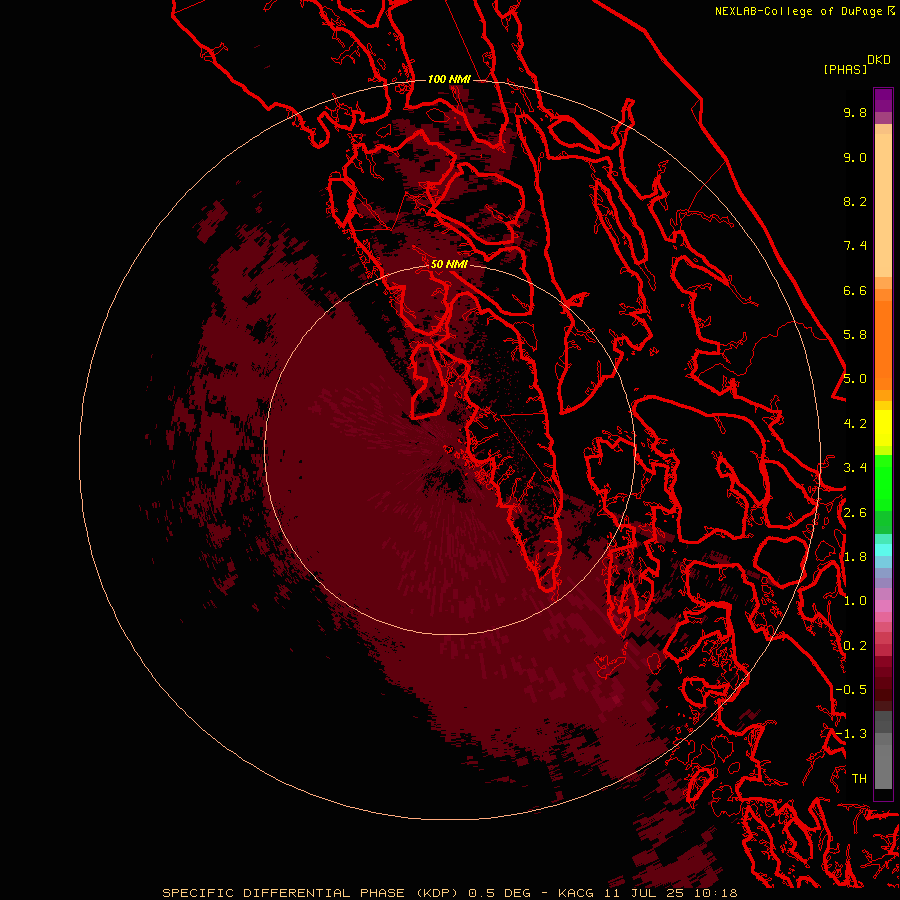Click the 7.4 legend value
The image size is (900, 900).
tap(855, 246)
